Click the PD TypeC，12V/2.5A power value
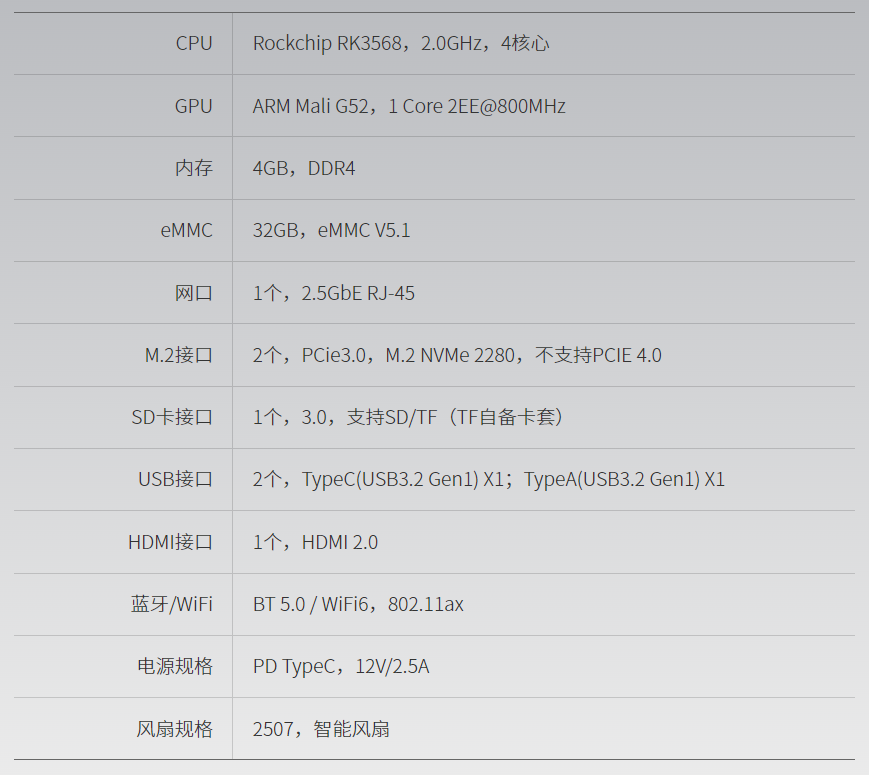The width and height of the screenshot is (869, 775). click(341, 666)
